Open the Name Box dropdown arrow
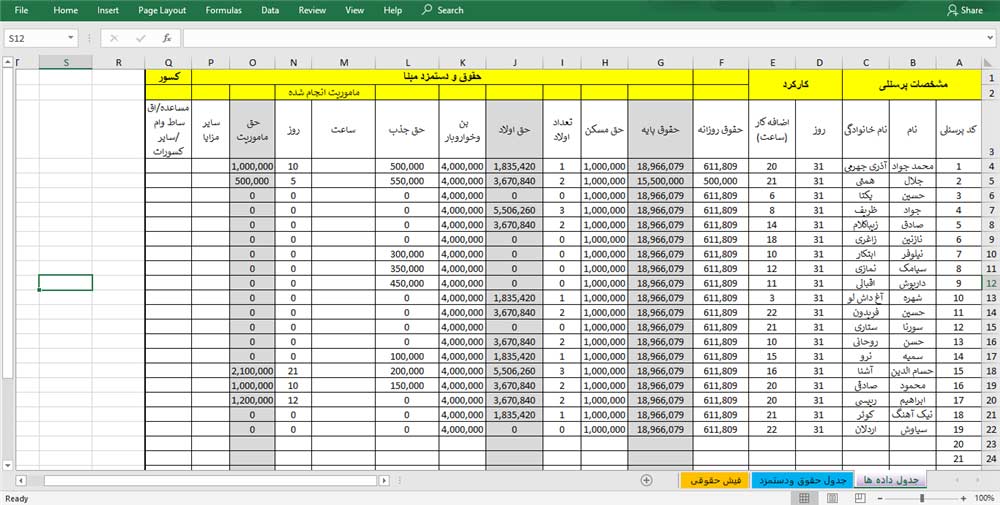The image size is (1000, 505). pos(70,38)
